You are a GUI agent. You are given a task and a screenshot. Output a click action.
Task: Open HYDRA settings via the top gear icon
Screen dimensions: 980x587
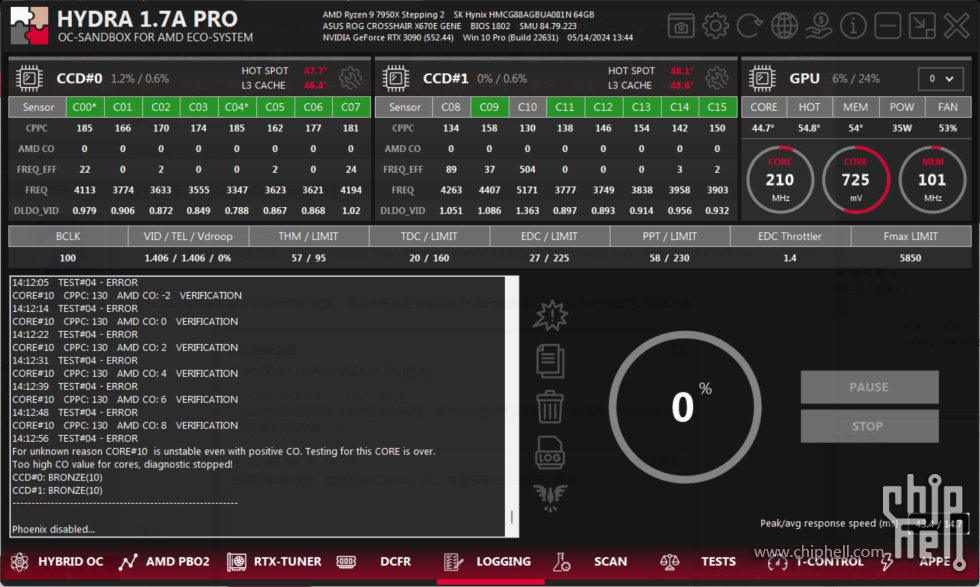[715, 26]
